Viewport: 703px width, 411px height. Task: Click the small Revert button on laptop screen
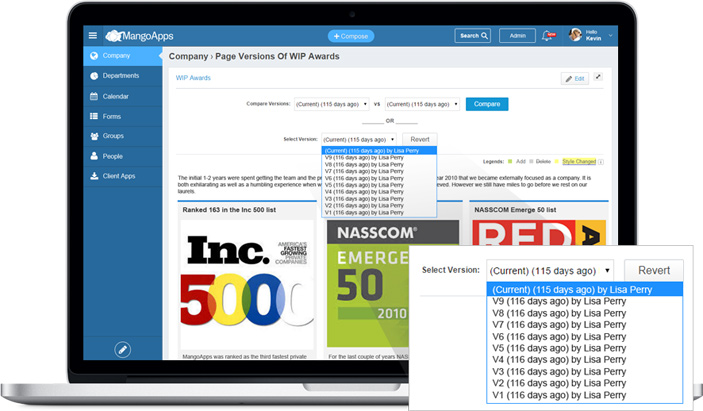(420, 139)
